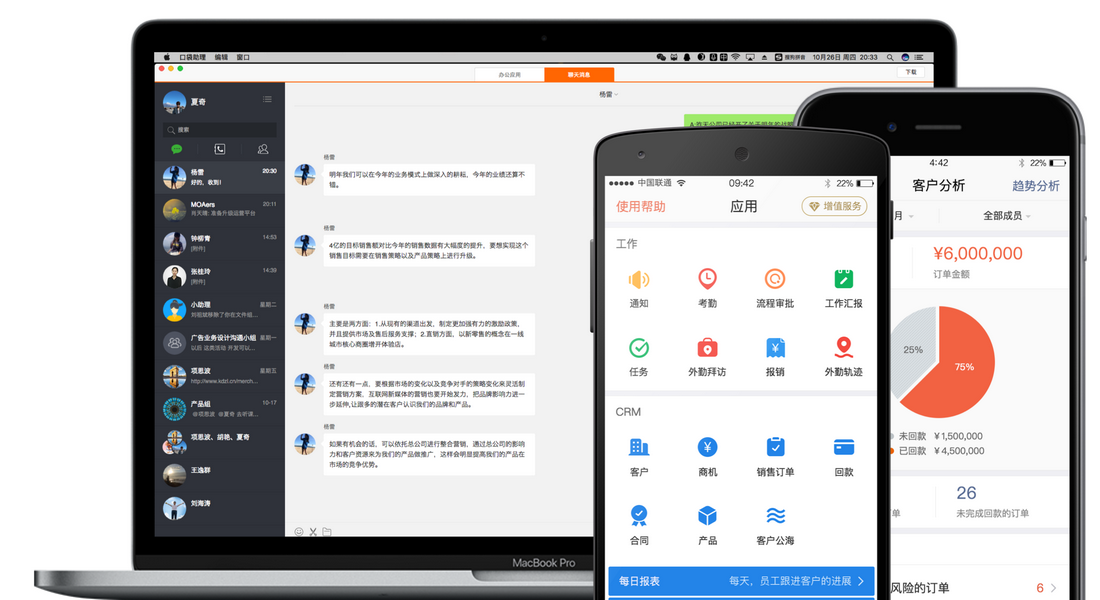This screenshot has width=1100, height=600.
Task: Open the 产品组 group conversation
Action: (x=220, y=408)
